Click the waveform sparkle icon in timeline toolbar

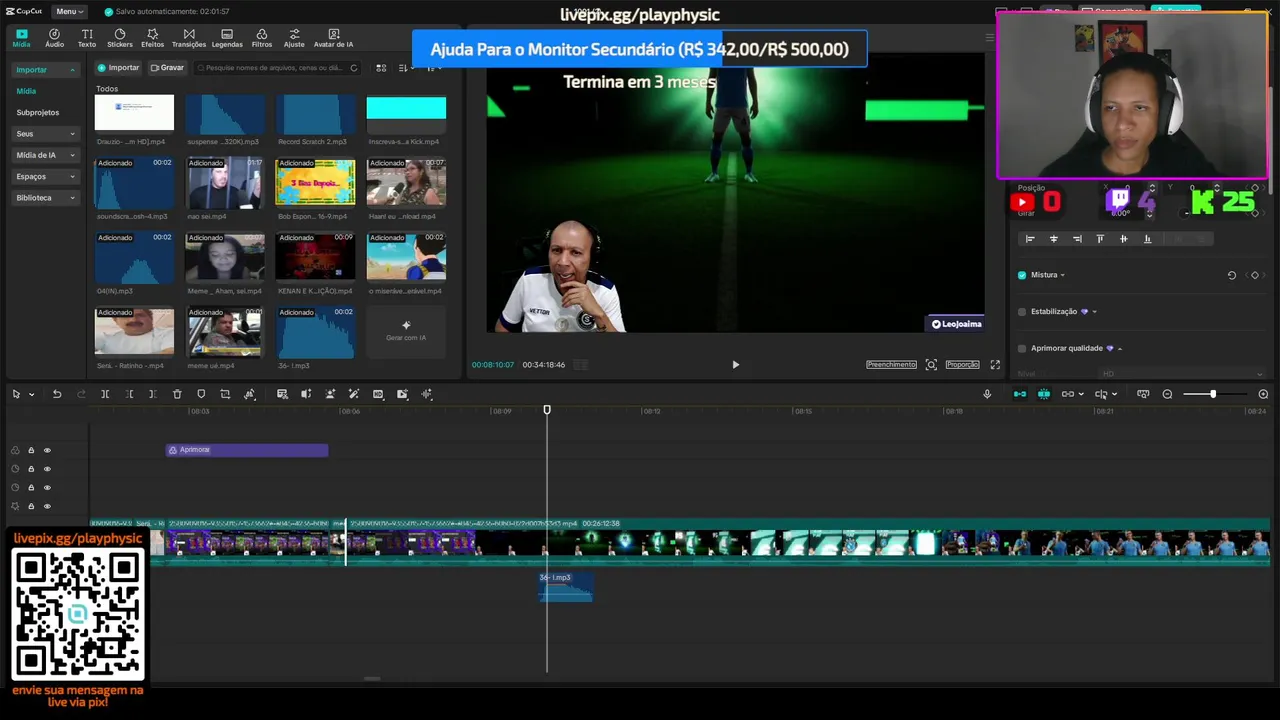click(x=427, y=394)
